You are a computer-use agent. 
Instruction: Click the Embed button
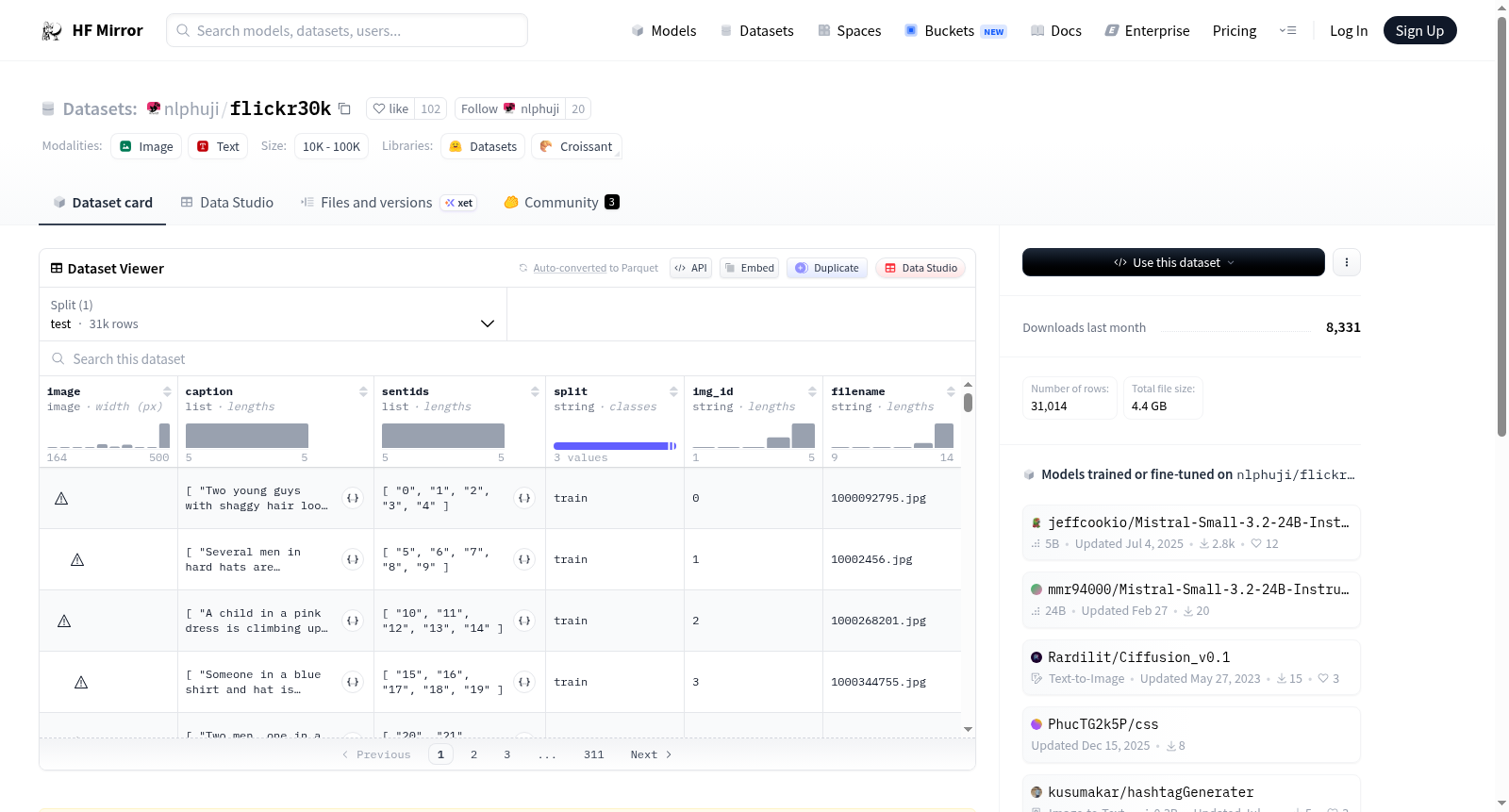pyautogui.click(x=749, y=268)
